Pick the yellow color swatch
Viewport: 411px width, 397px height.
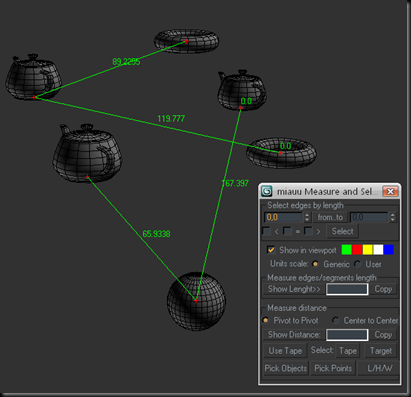368,250
